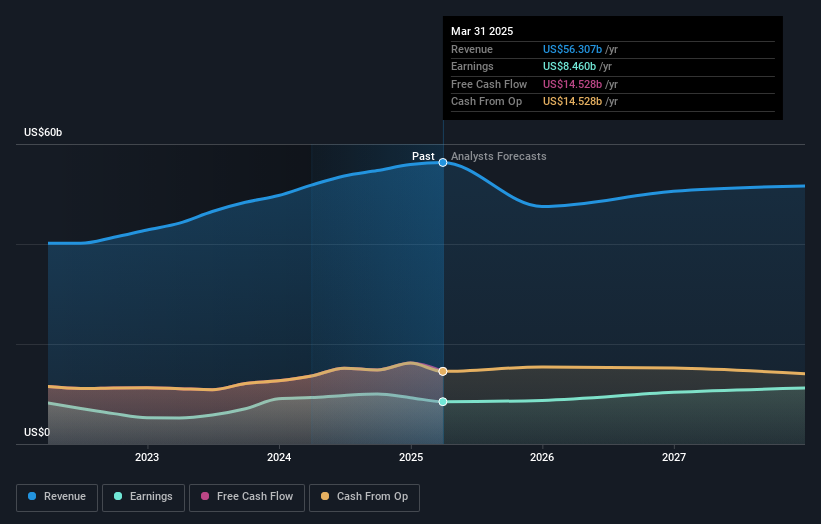Click the Mar 31 2025 tooltip date
Image resolution: width=821 pixels, height=524 pixels.
pyautogui.click(x=482, y=31)
